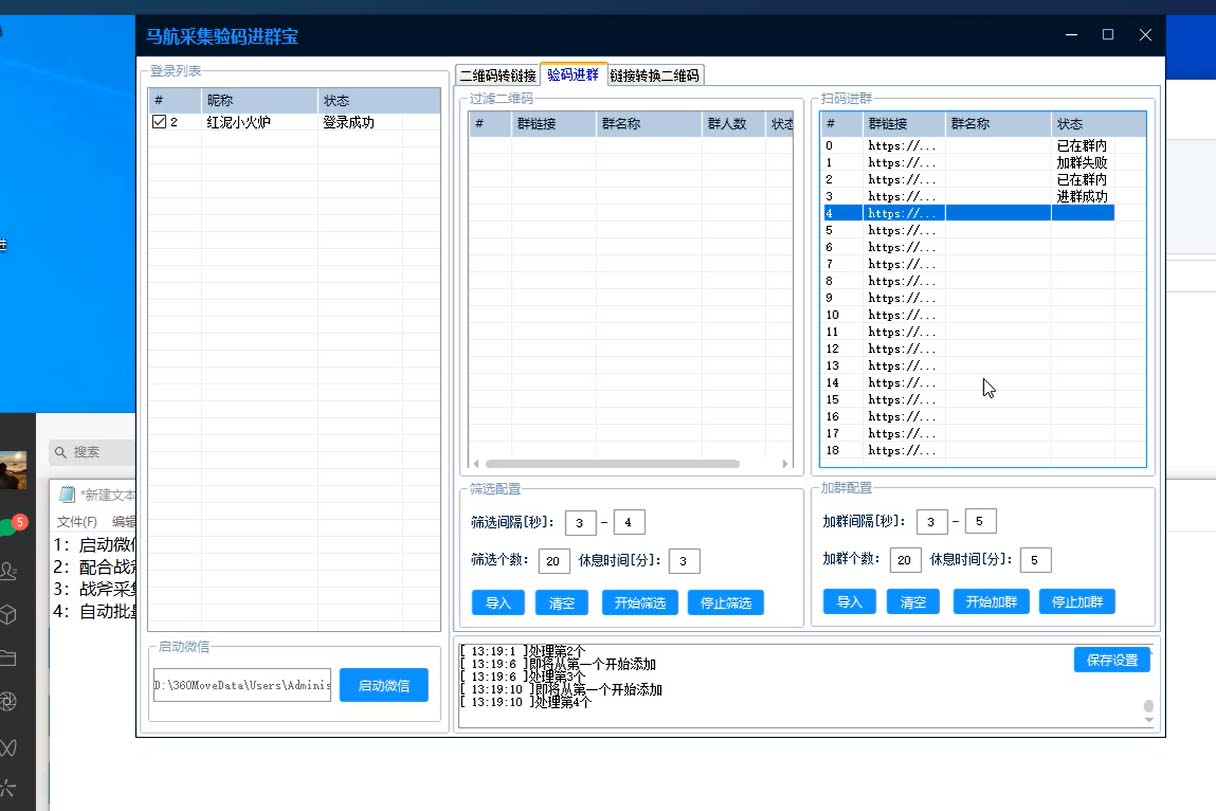Click the WeChat profile avatar picture
This screenshot has height=811, width=1216.
(12, 470)
